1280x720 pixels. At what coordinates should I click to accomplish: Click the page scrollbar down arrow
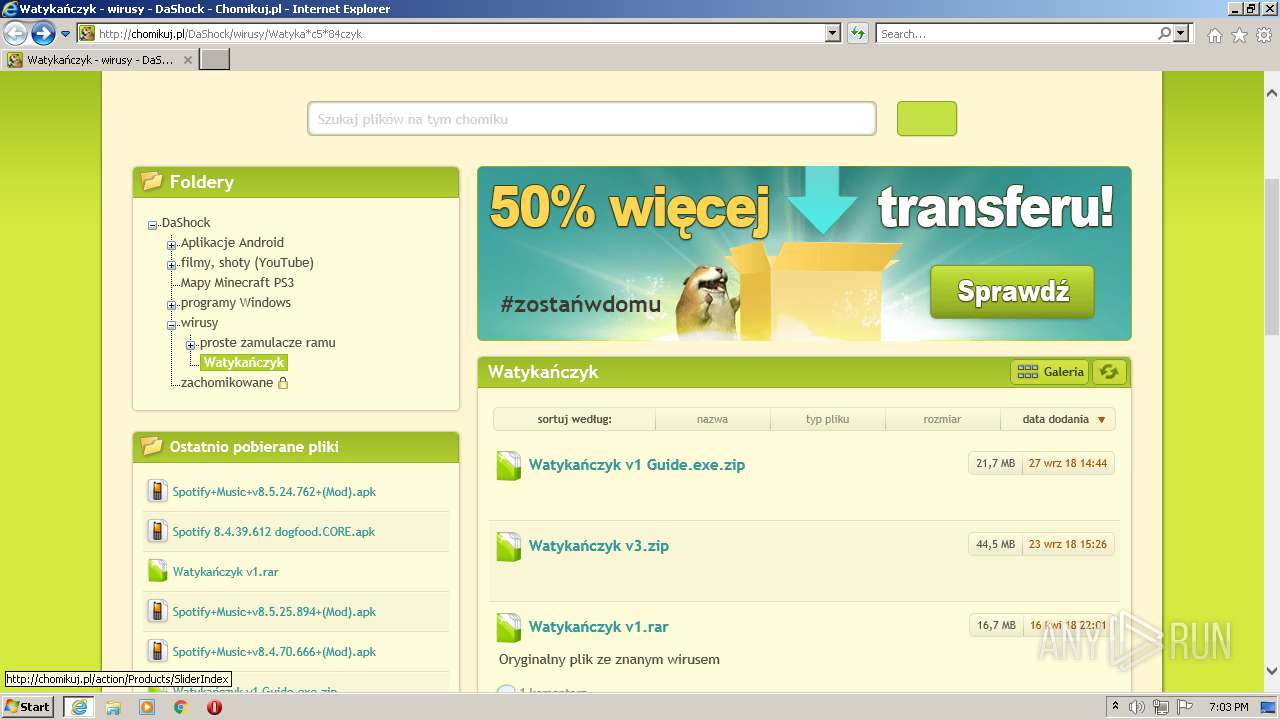point(1272,672)
